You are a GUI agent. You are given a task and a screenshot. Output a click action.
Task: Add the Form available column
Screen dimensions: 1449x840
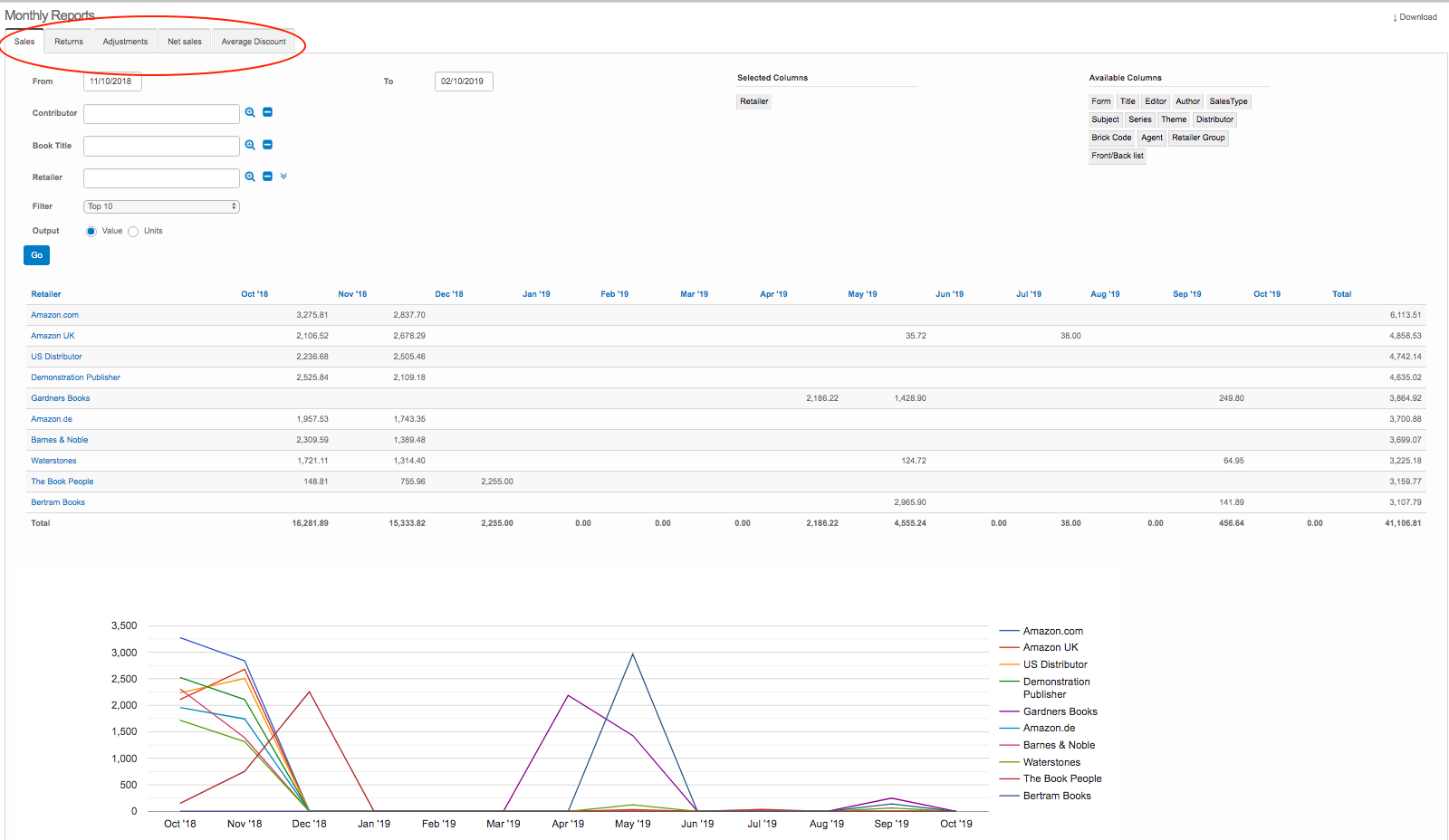pos(1100,101)
